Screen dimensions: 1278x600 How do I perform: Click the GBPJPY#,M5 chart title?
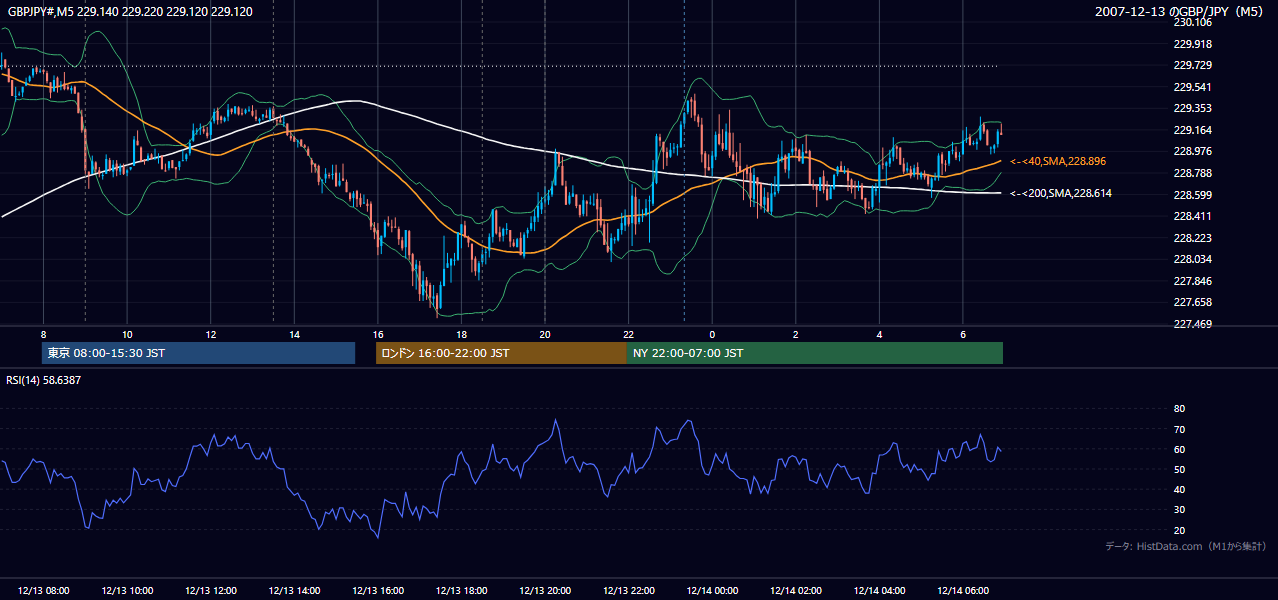[x=130, y=11]
